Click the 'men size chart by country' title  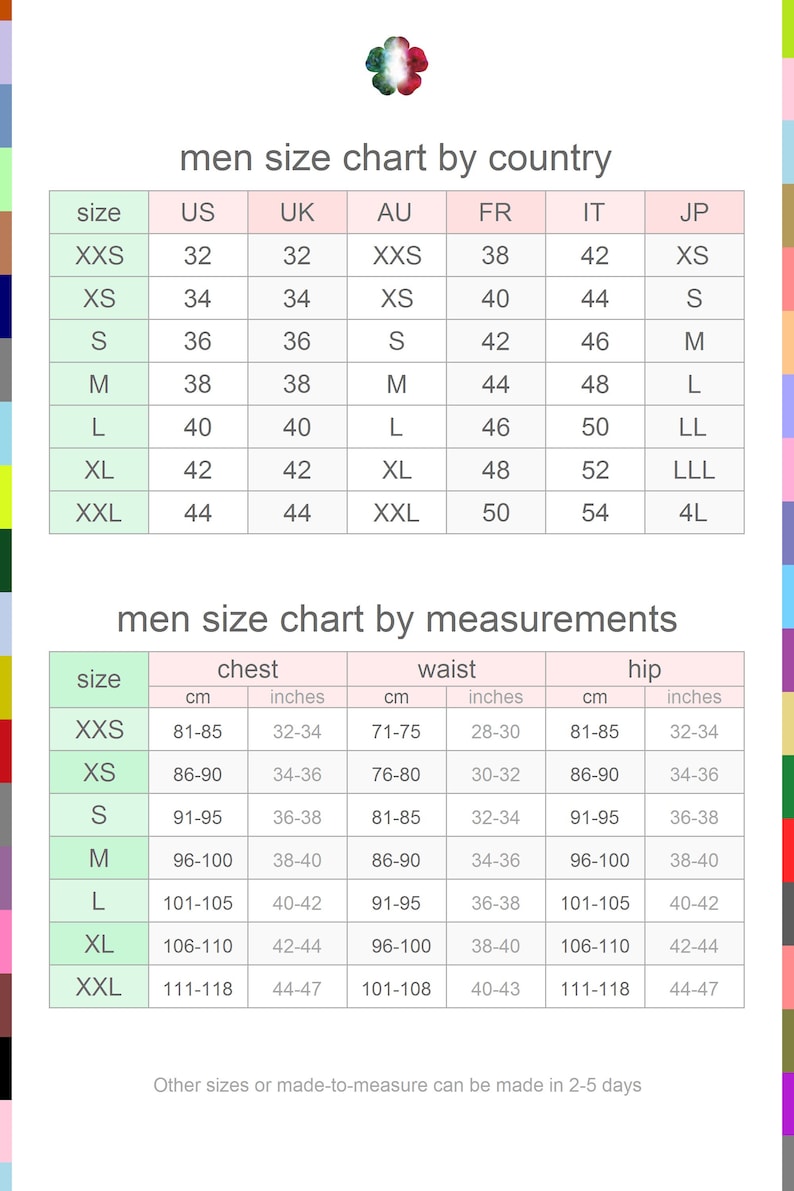[395, 158]
